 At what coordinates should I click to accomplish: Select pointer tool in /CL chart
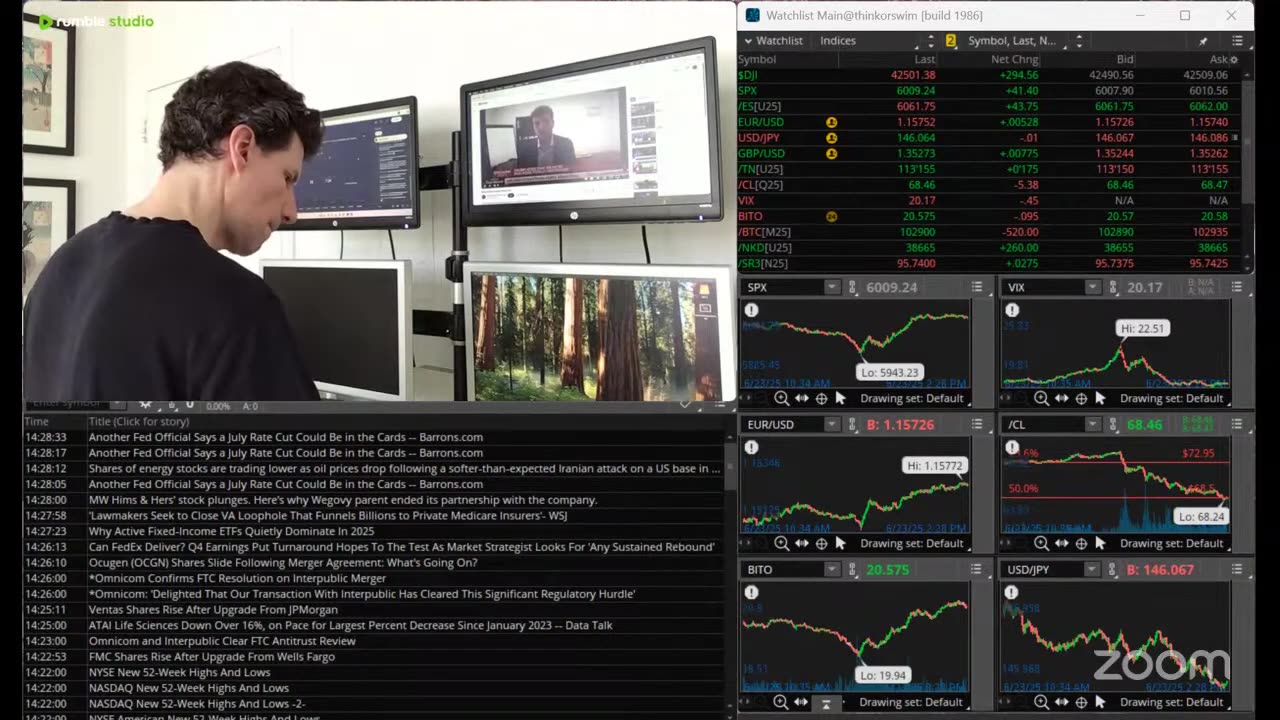click(x=1100, y=543)
